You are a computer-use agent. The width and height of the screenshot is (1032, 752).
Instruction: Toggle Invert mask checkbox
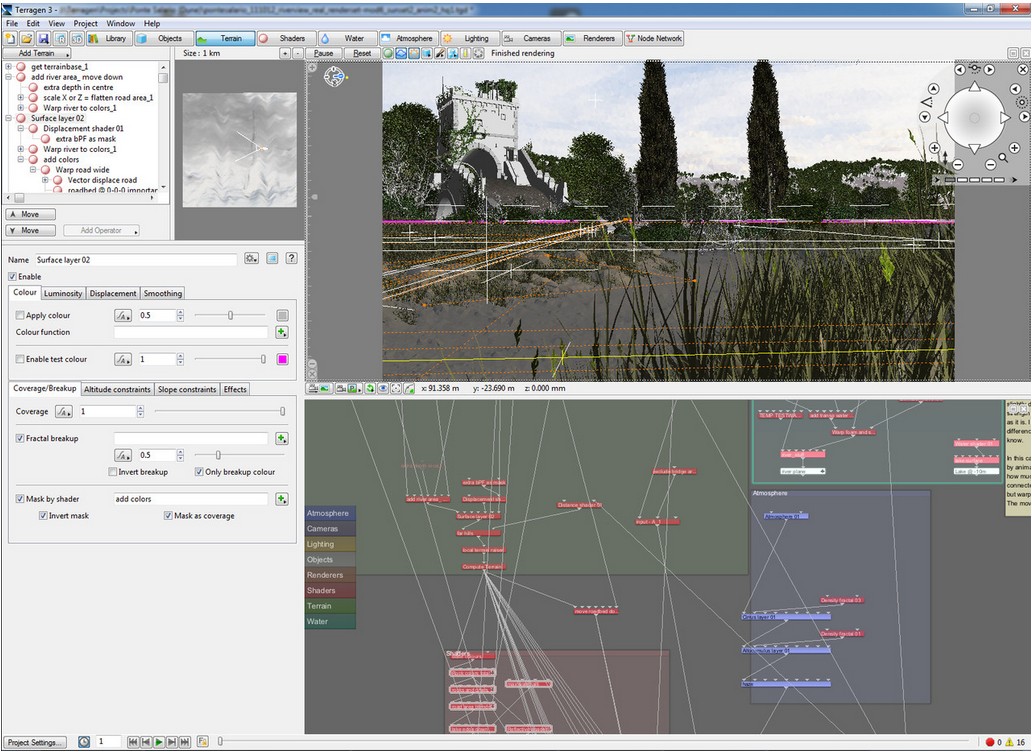tap(43, 516)
